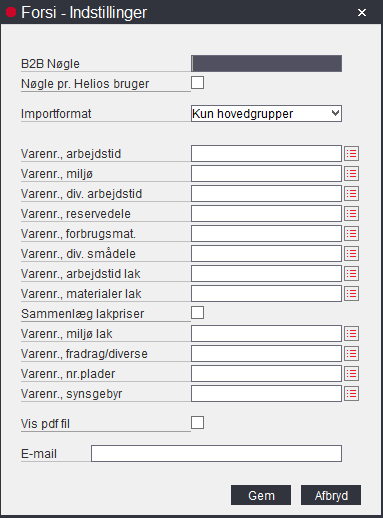Focus the E-mail input field

pos(216,453)
